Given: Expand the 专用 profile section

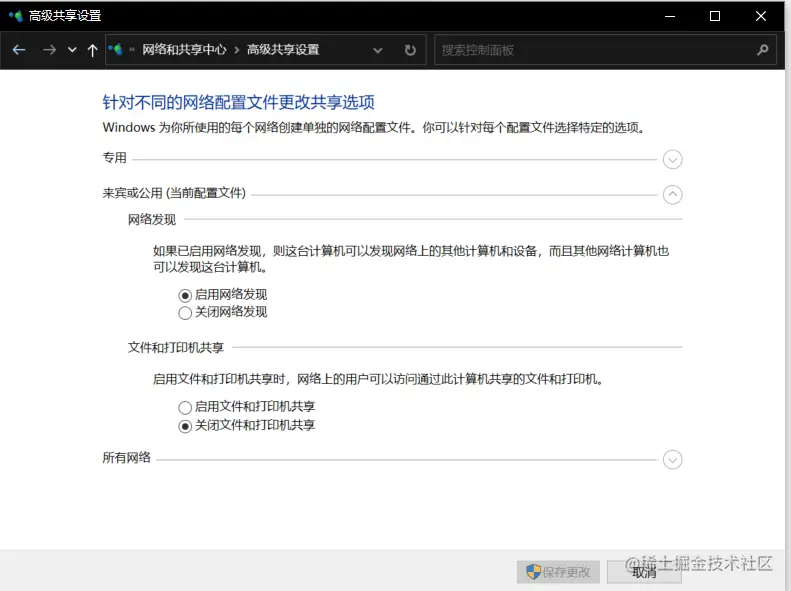Looking at the screenshot, I should (672, 160).
